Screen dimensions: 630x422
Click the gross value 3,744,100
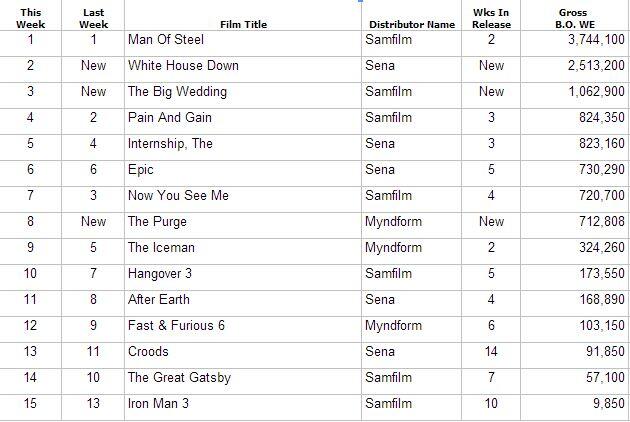click(596, 39)
